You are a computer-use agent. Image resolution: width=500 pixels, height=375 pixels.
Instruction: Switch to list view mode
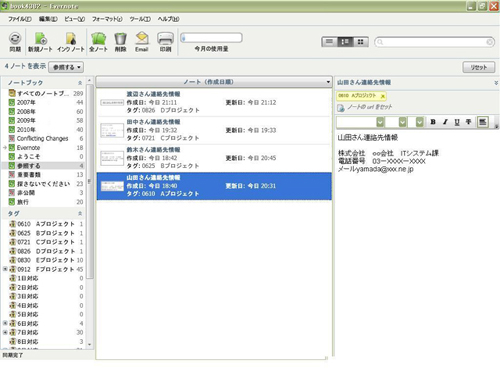click(329, 42)
